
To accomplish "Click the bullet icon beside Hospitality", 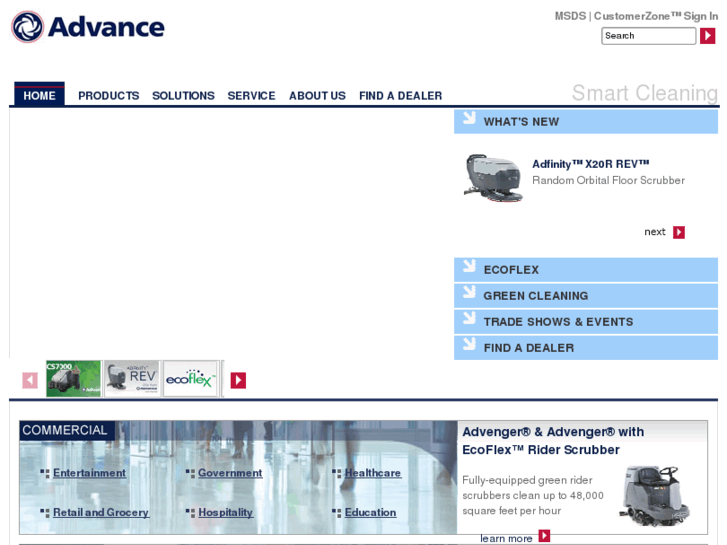I will pyautogui.click(x=190, y=513).
